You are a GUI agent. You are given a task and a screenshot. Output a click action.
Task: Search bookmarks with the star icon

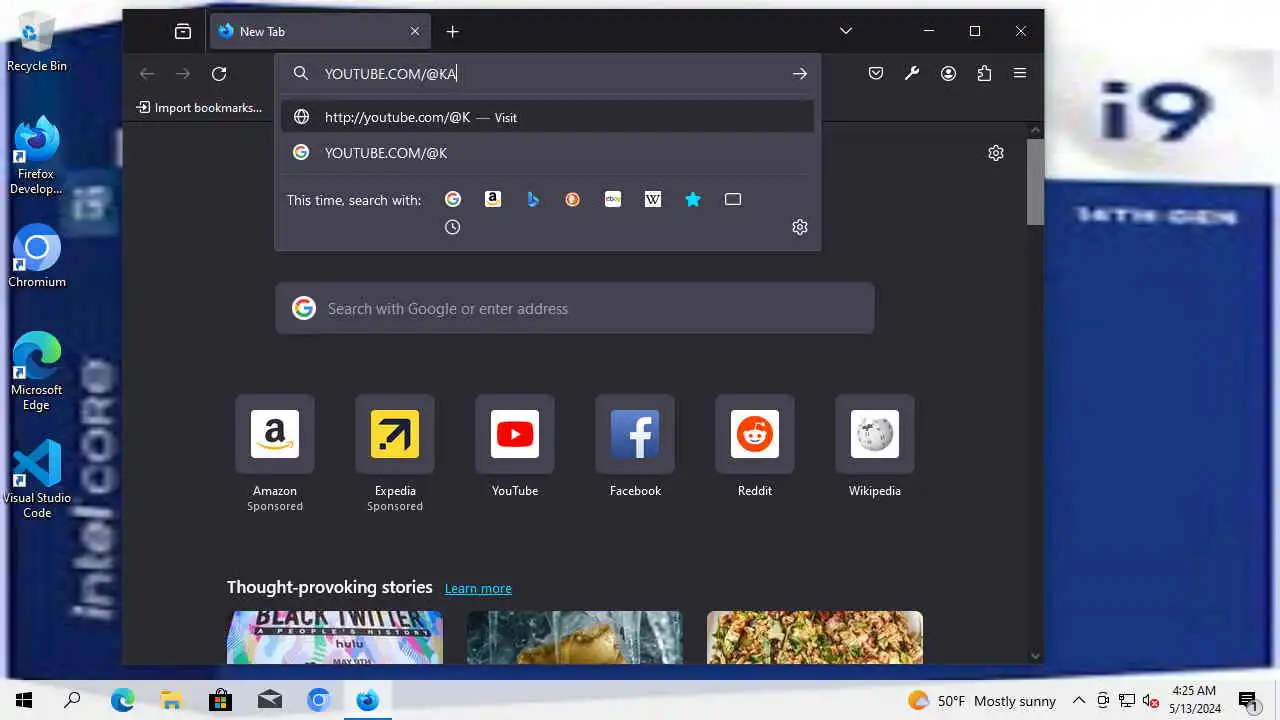[x=693, y=199]
